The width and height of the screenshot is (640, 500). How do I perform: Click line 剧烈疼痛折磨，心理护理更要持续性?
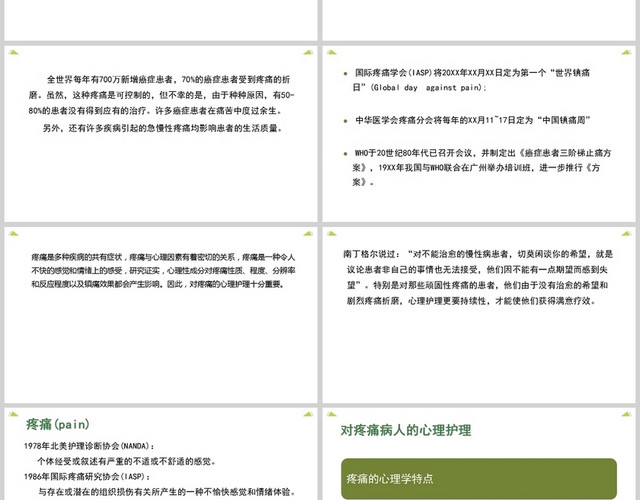pos(471,301)
